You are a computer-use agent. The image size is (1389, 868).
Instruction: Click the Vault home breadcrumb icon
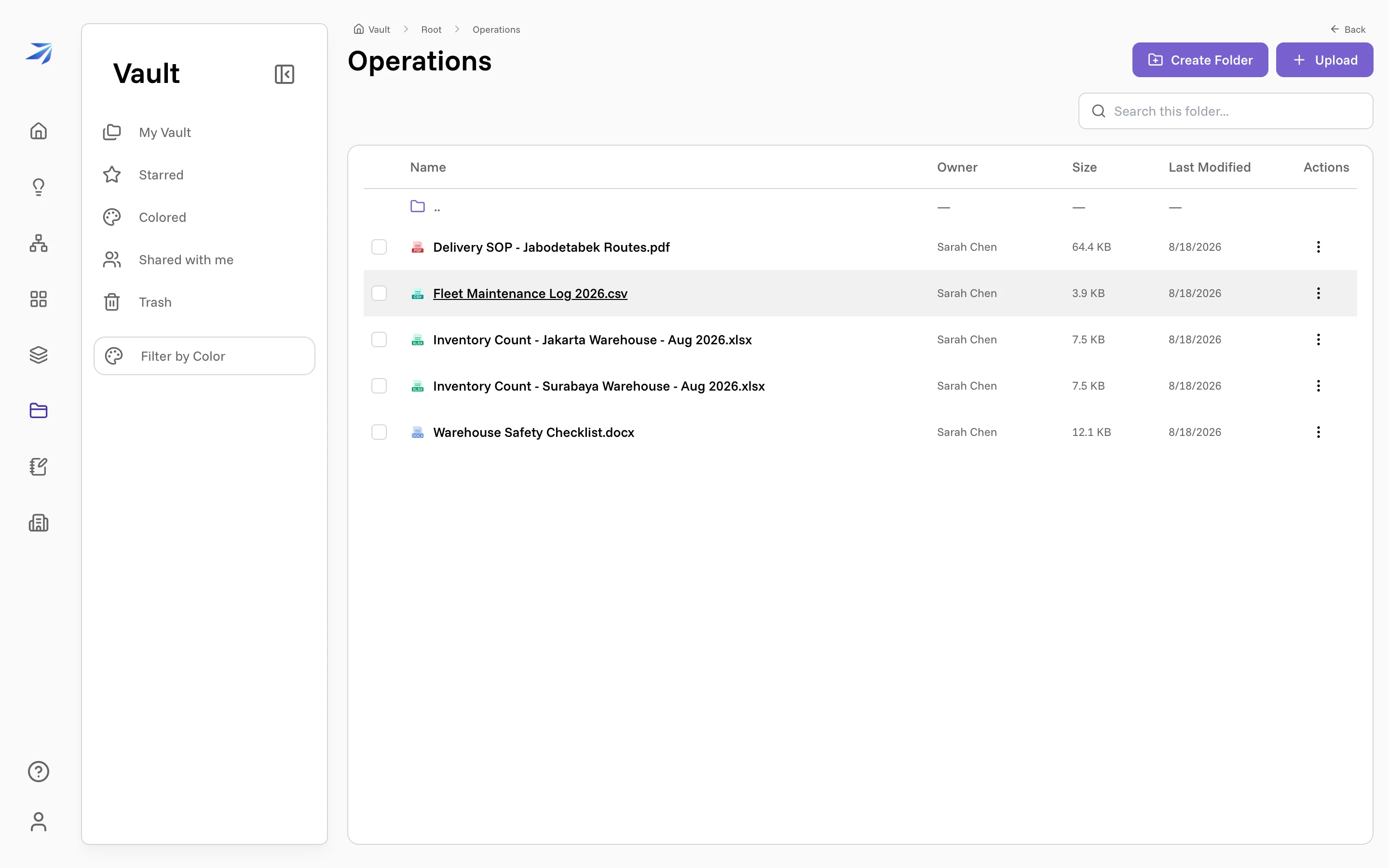(x=359, y=29)
